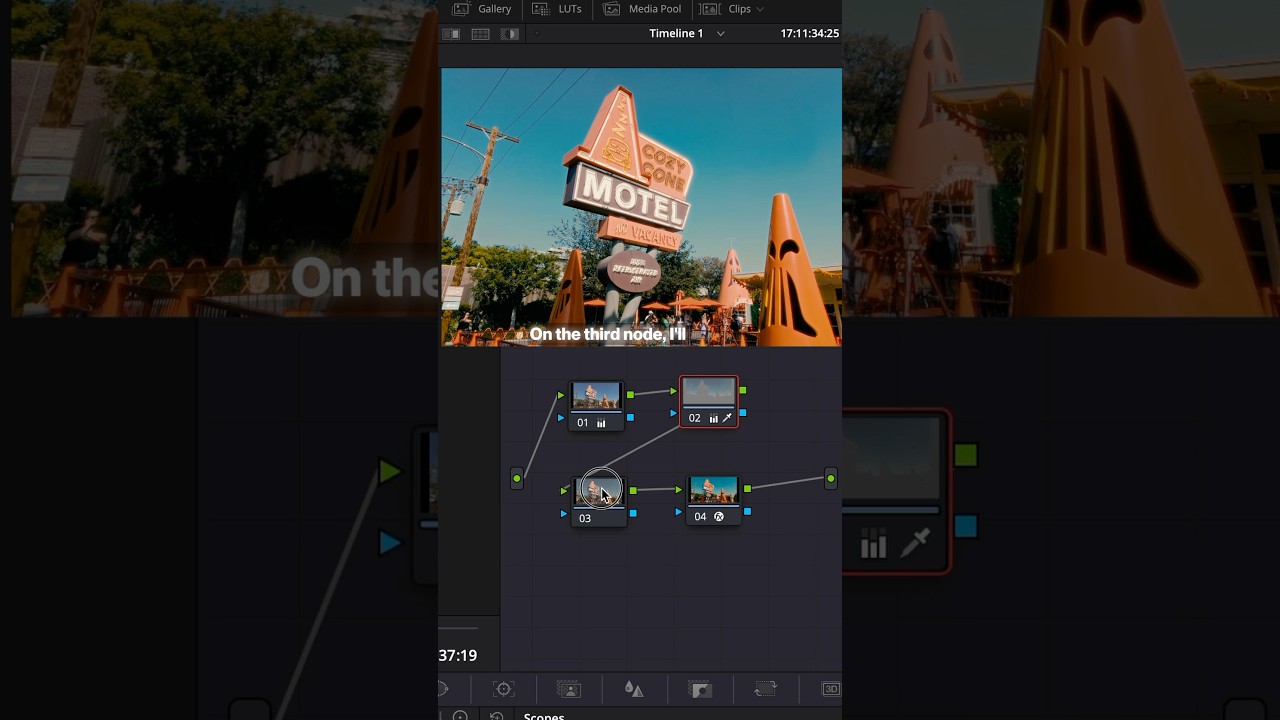Click node 02 green RGB output square

[x=743, y=390]
